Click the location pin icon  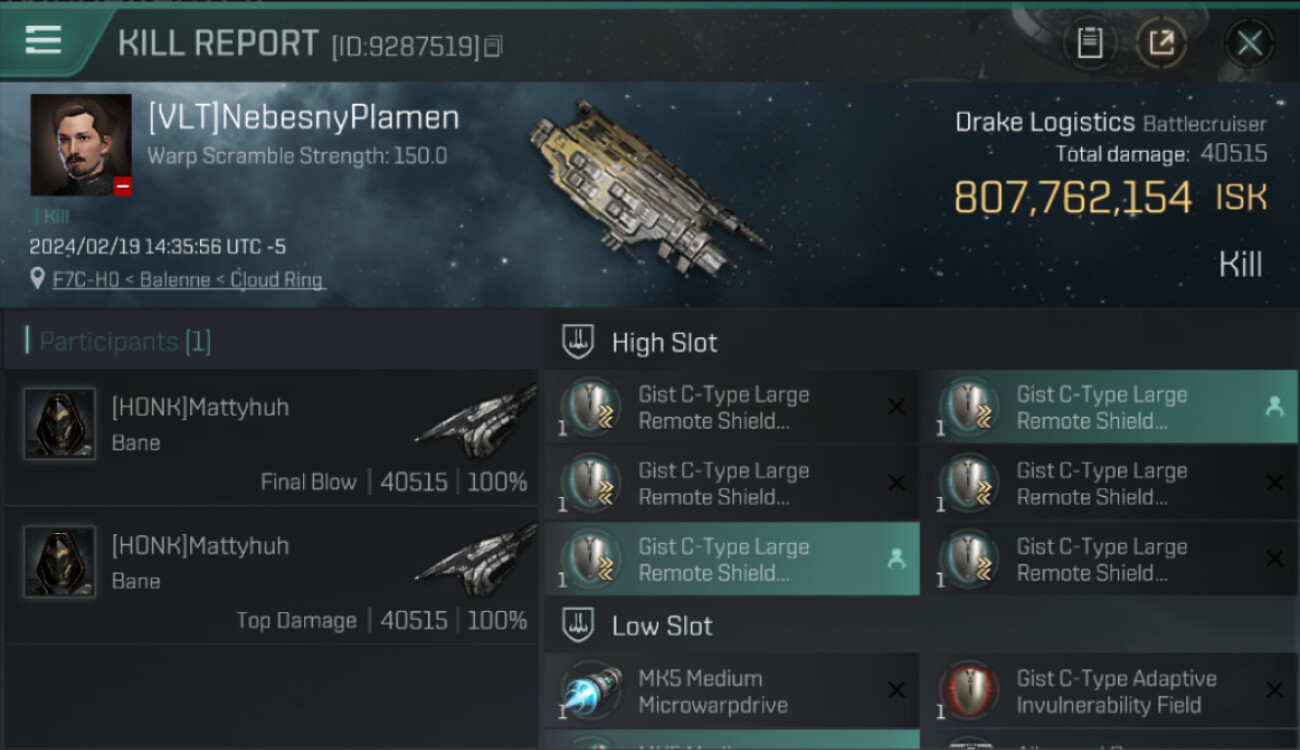(37, 278)
